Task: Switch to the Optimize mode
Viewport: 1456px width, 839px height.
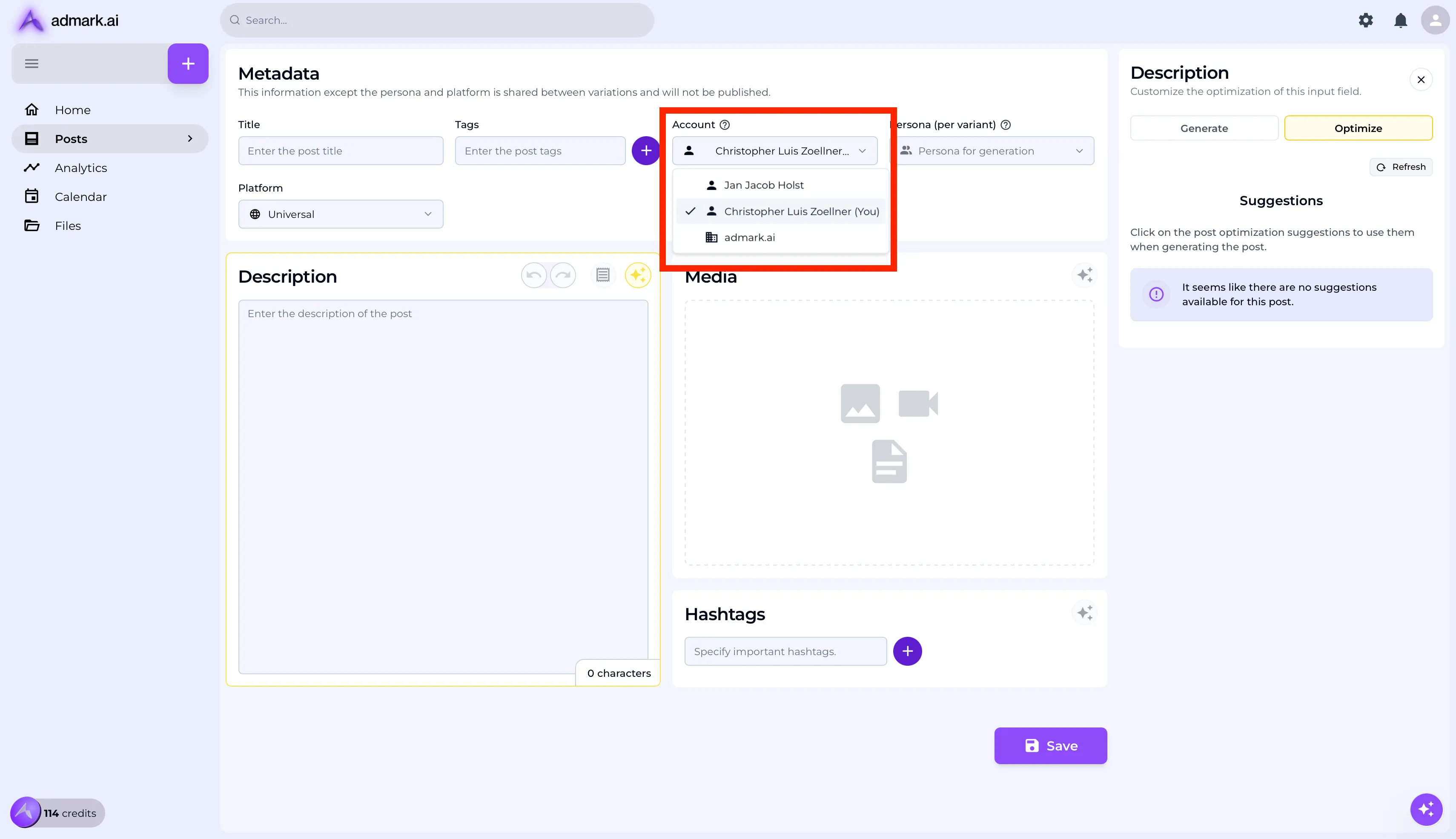Action: (x=1358, y=128)
